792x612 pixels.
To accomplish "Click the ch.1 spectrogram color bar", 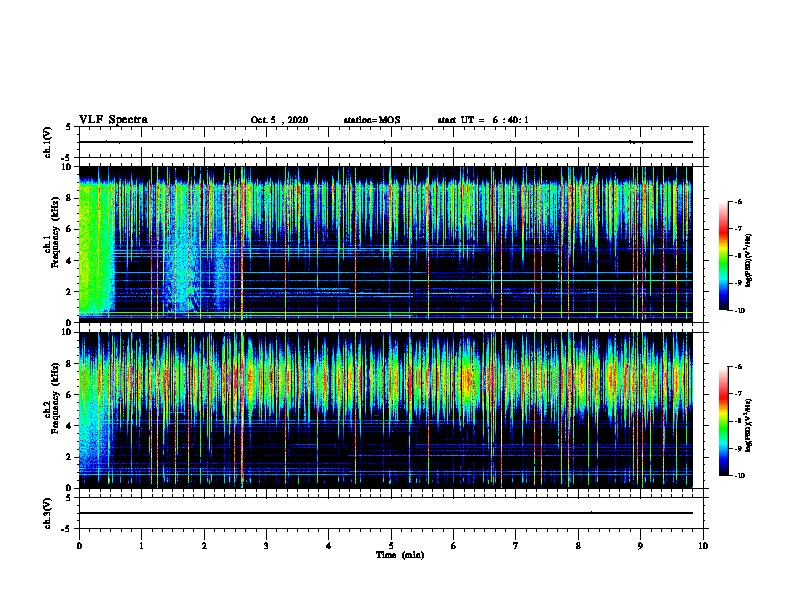I will point(723,256).
